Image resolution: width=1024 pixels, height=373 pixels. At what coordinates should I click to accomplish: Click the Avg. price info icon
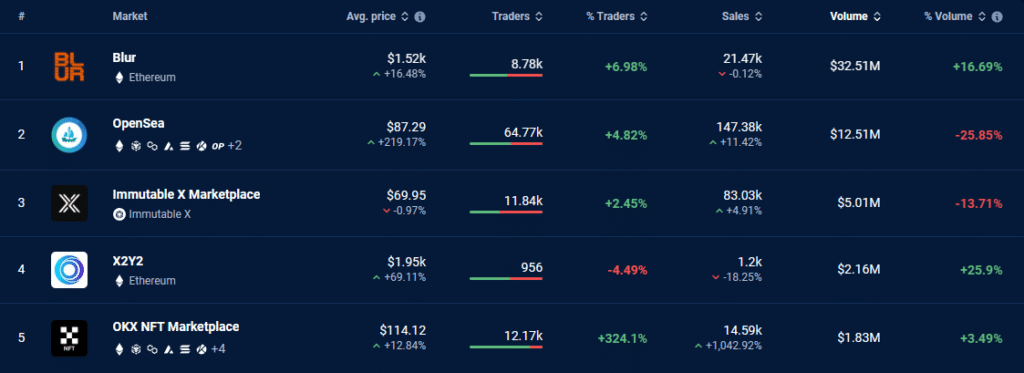tap(420, 17)
